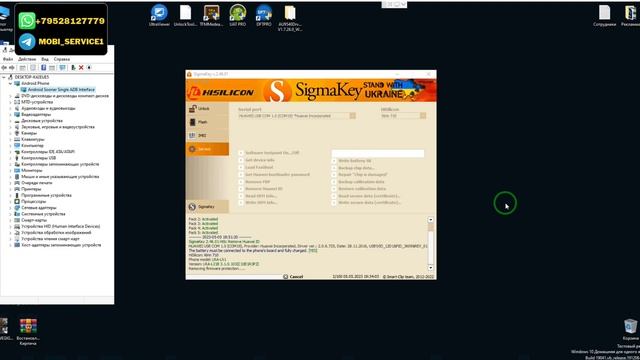The image size is (640, 360).
Task: Open DFTPRO desktop shortcut
Action: click(x=264, y=16)
